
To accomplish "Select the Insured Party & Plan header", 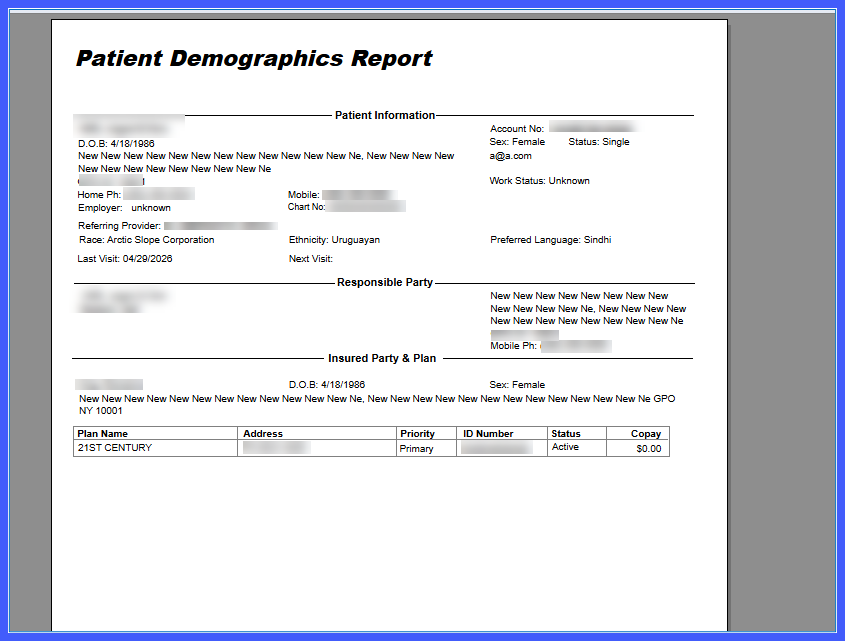I will tap(382, 359).
